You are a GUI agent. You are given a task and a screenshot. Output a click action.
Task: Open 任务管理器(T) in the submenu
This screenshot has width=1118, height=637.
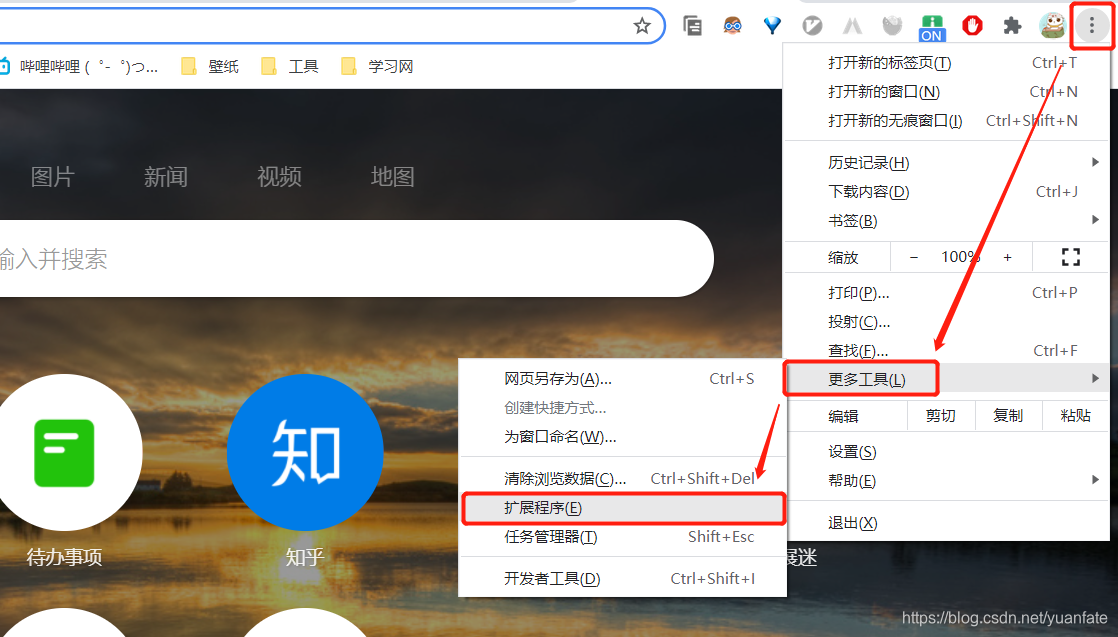click(x=622, y=536)
